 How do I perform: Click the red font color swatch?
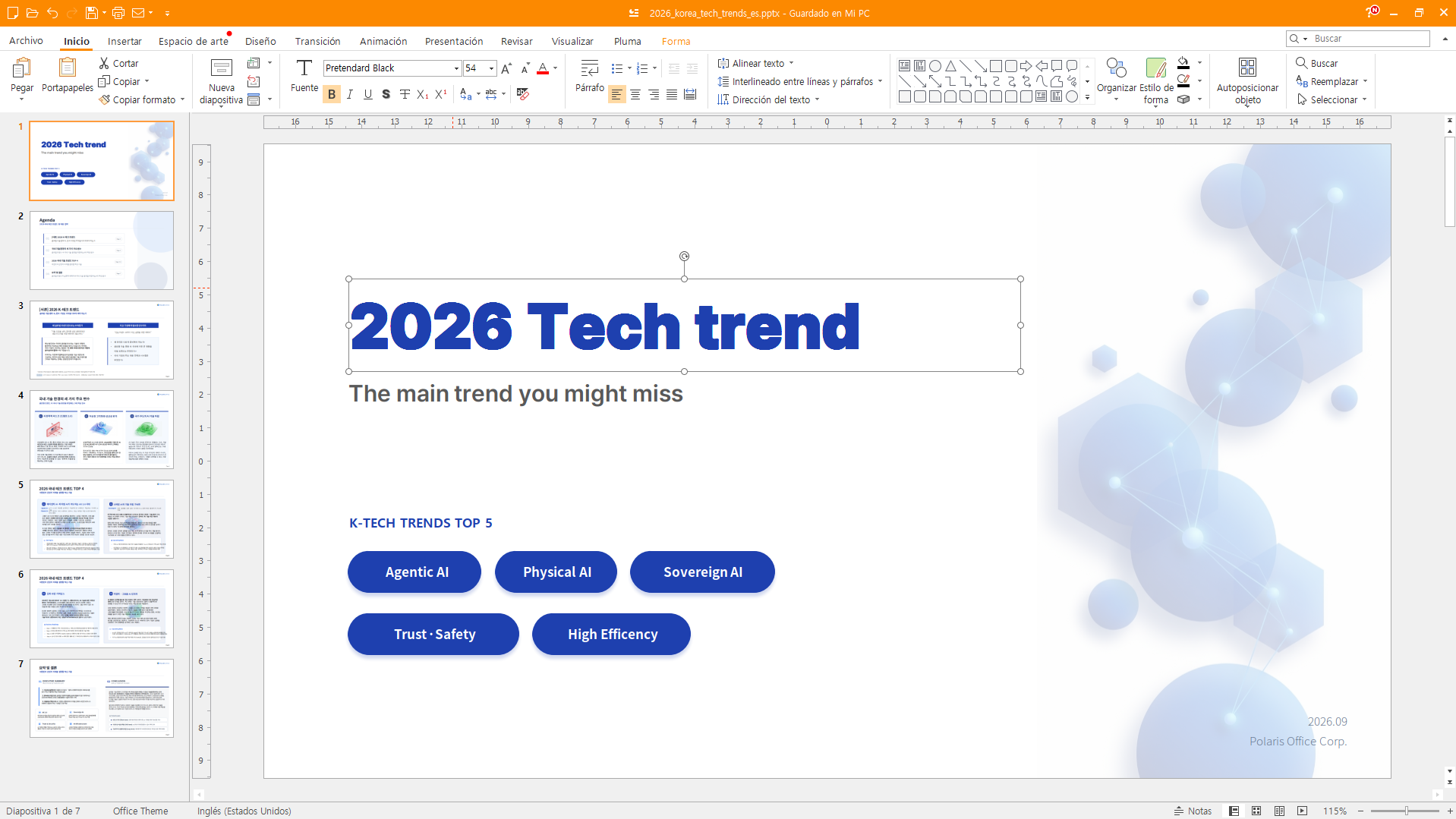click(543, 70)
